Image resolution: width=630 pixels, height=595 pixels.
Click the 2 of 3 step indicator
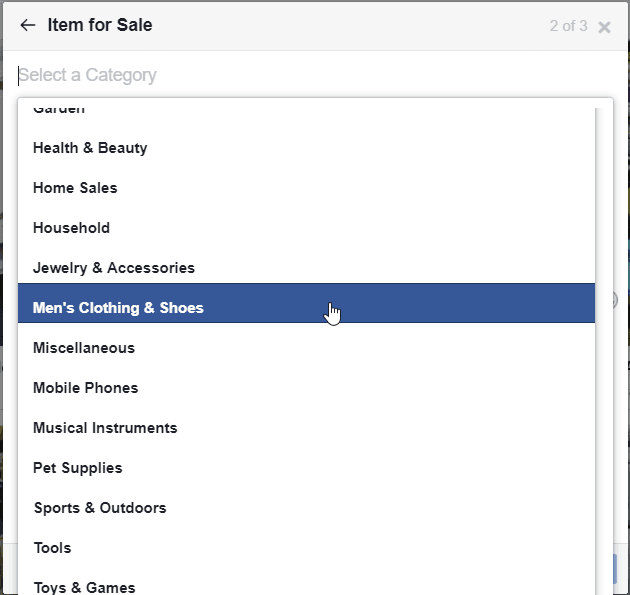click(568, 26)
